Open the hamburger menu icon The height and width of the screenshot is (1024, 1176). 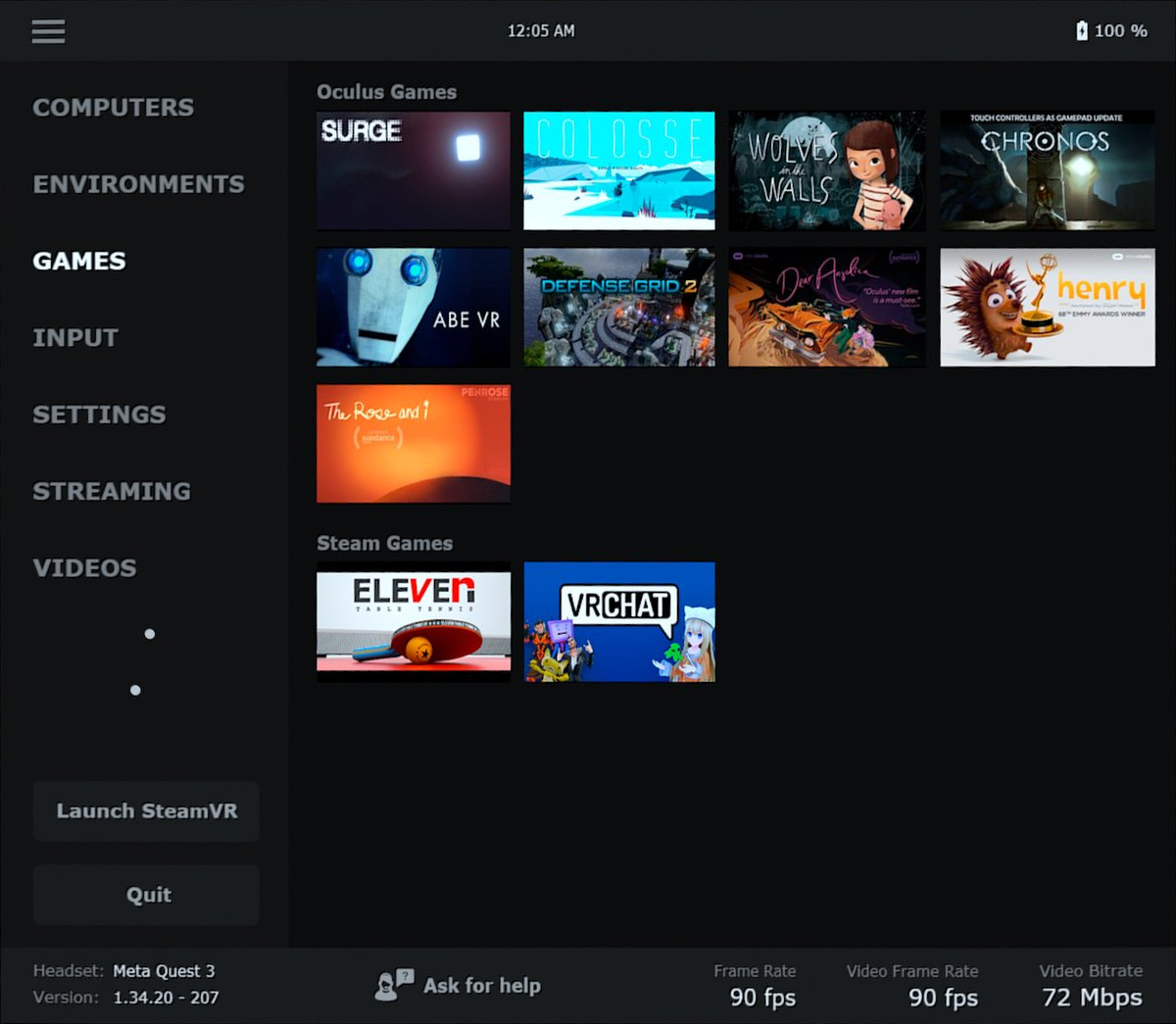point(48,31)
